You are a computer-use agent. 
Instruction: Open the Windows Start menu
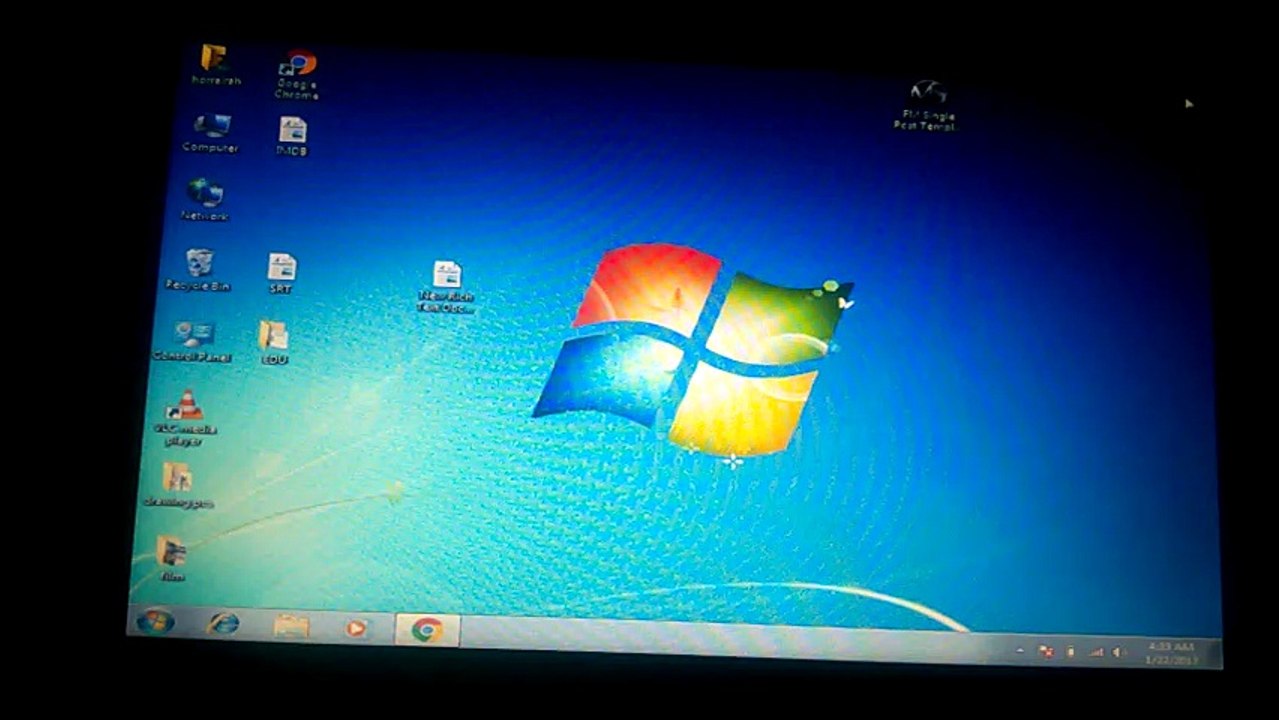[155, 621]
